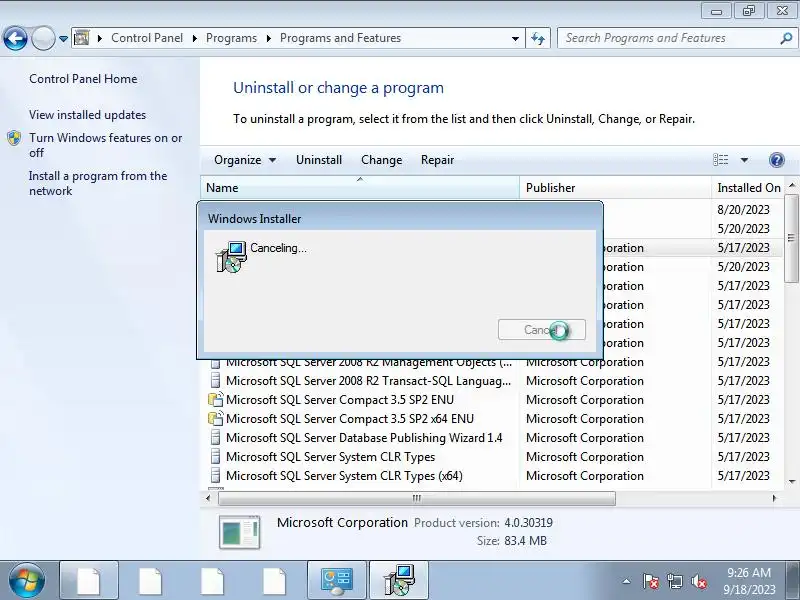Click the 8/20/2023 installed date cell
Image resolution: width=800 pixels, height=600 pixels.
pyautogui.click(x=743, y=210)
